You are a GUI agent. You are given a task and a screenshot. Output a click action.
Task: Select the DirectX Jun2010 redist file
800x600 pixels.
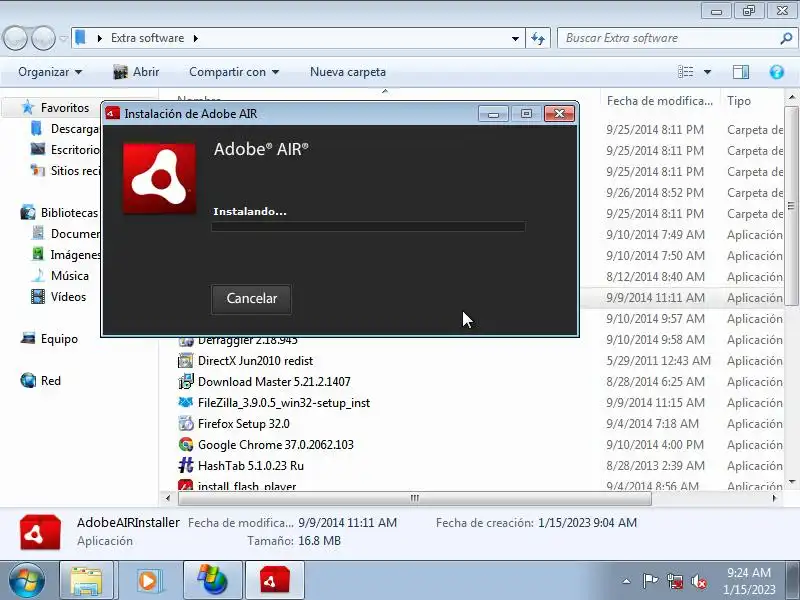point(255,361)
